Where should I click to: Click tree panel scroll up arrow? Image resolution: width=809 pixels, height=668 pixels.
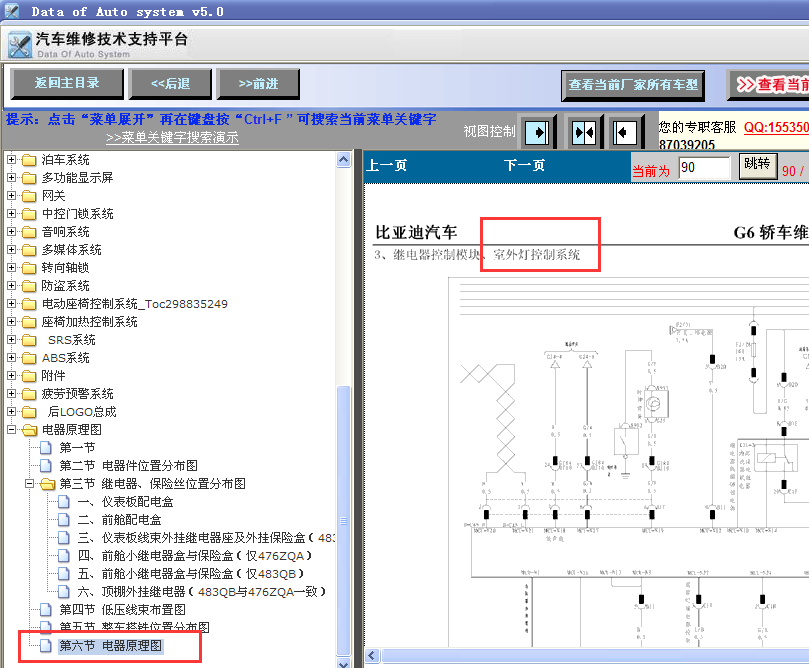click(343, 159)
